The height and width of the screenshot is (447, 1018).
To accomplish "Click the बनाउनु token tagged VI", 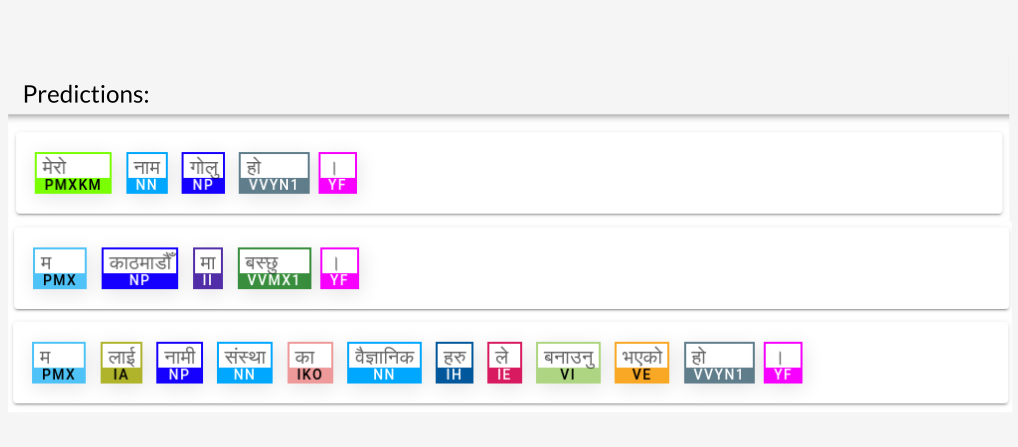I will [x=568, y=363].
